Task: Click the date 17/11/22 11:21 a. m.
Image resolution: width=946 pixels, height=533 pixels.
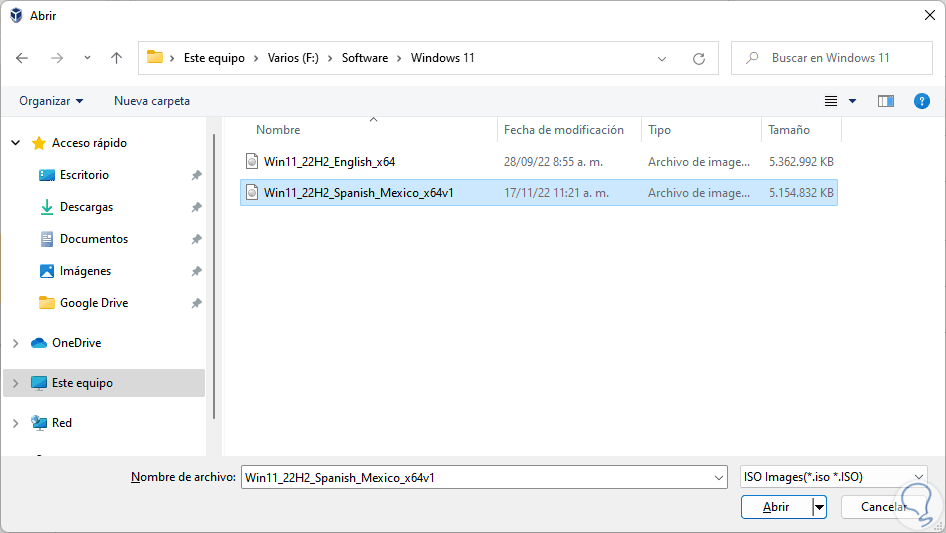Action: (556, 193)
